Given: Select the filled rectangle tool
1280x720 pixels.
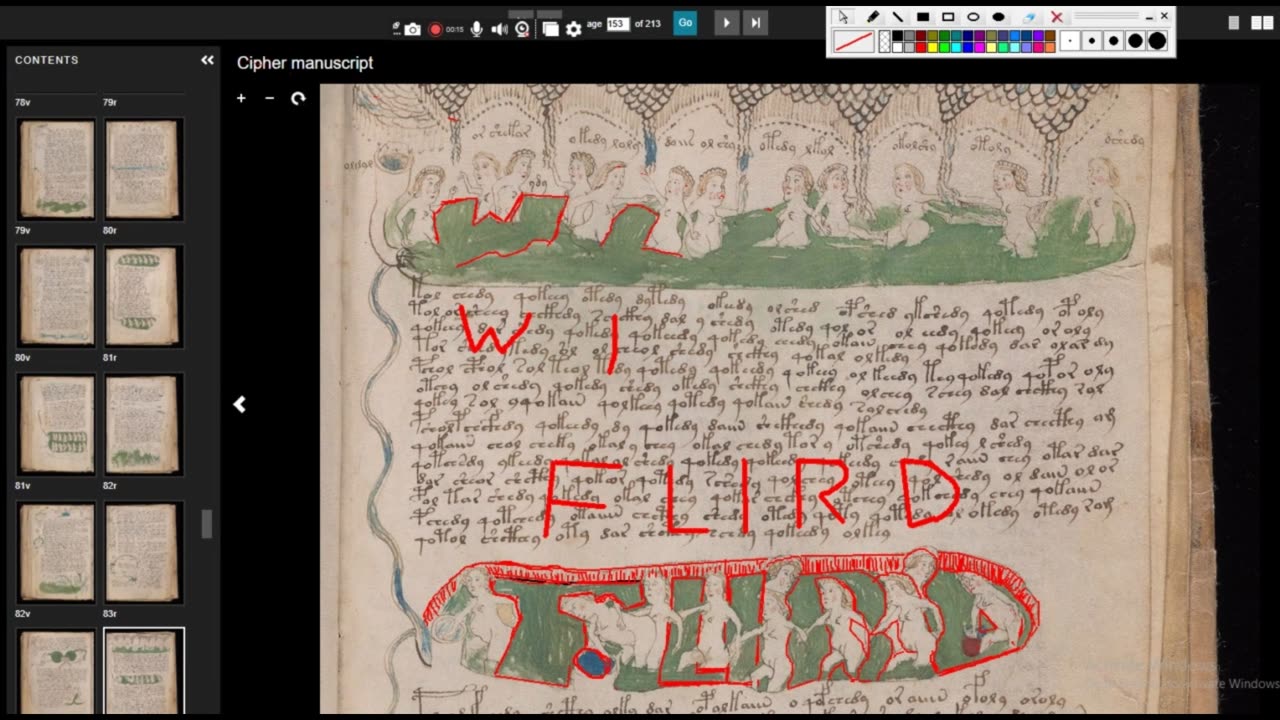Looking at the screenshot, I should pos(923,17).
